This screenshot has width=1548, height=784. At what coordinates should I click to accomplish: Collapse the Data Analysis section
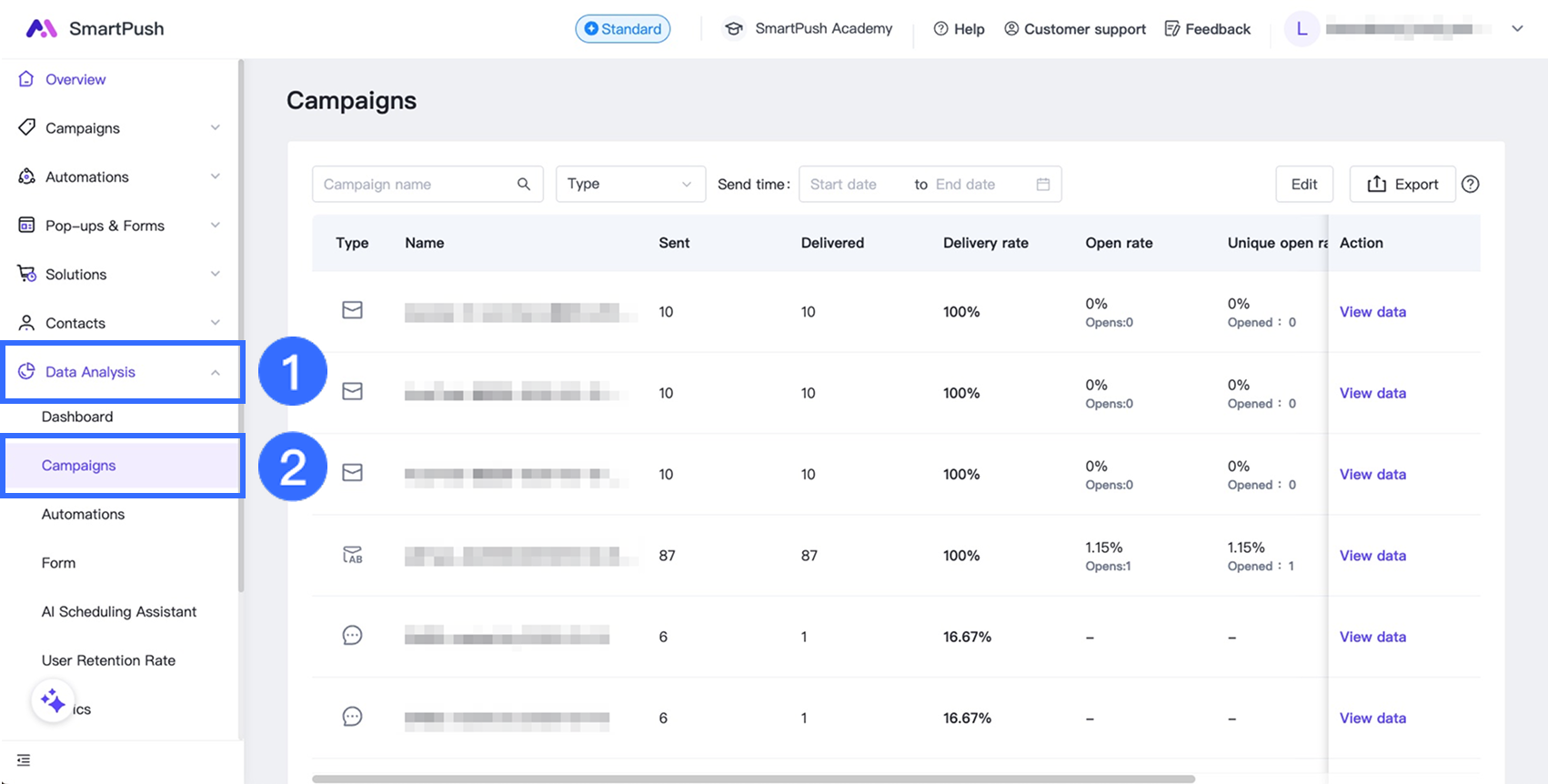[215, 372]
